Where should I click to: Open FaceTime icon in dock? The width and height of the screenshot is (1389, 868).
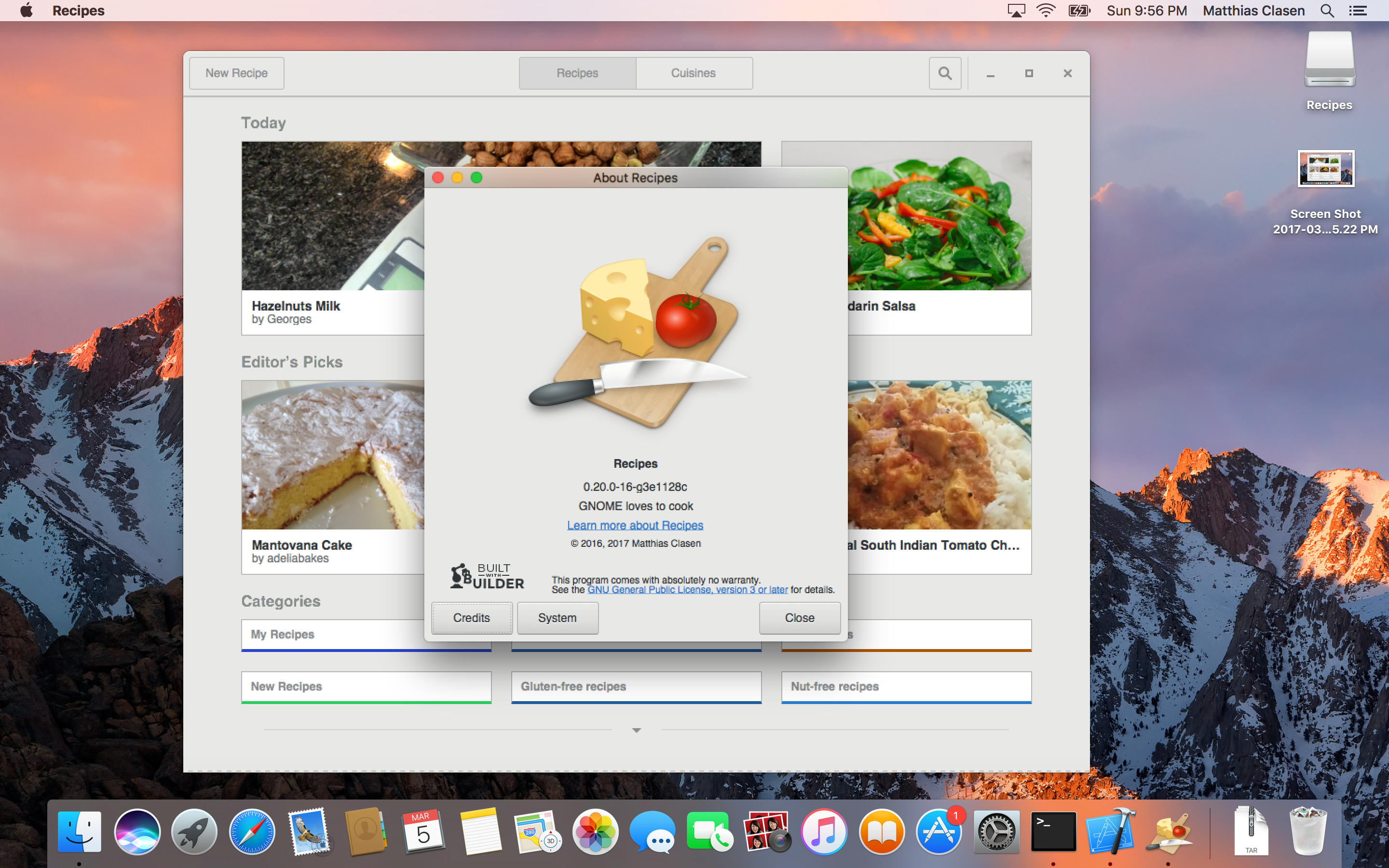pyautogui.click(x=709, y=831)
